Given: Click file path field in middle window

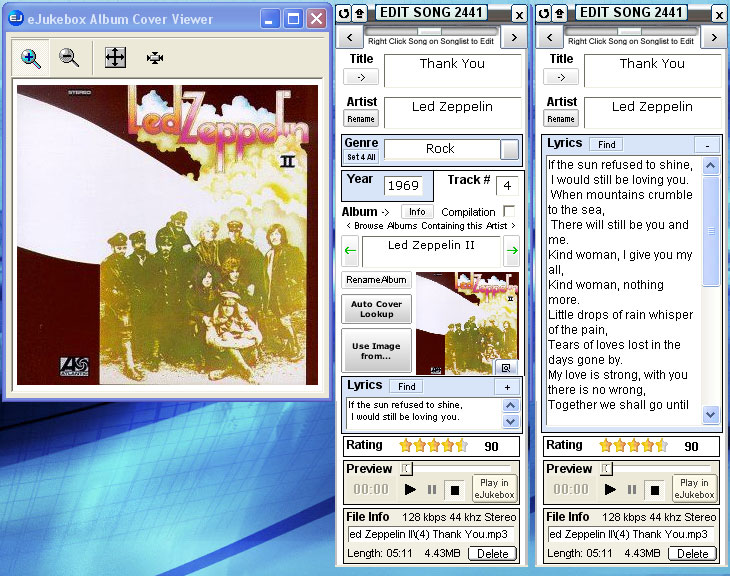Looking at the screenshot, I should tap(431, 534).
